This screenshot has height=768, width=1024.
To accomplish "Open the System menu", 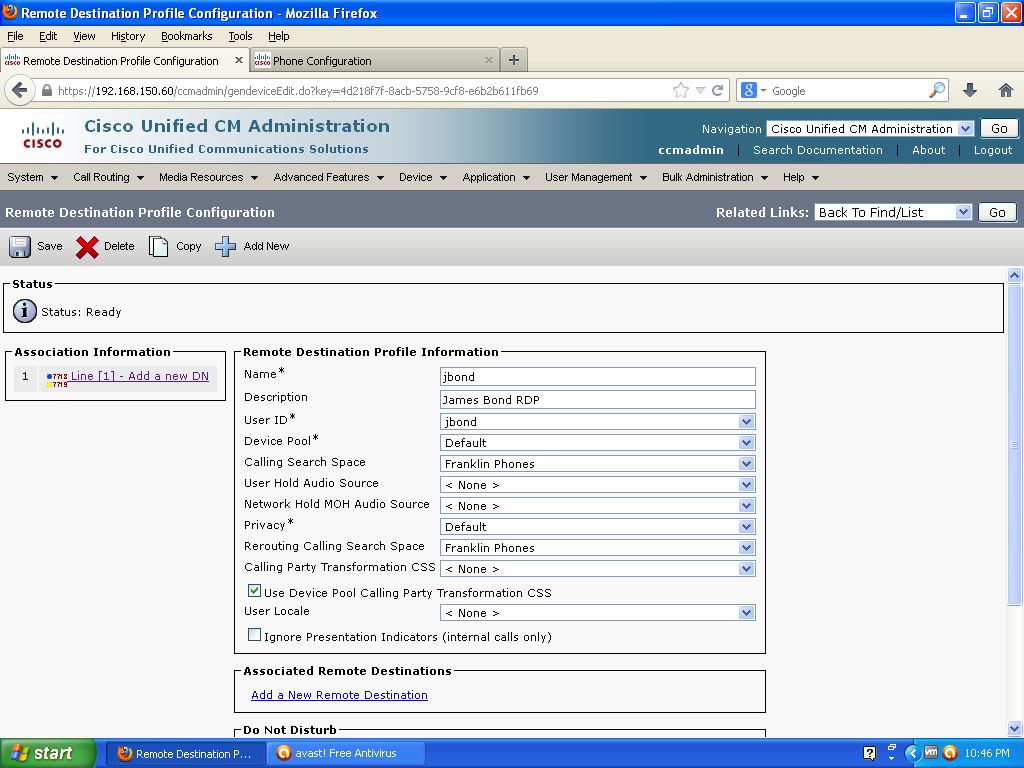I will (x=33, y=177).
